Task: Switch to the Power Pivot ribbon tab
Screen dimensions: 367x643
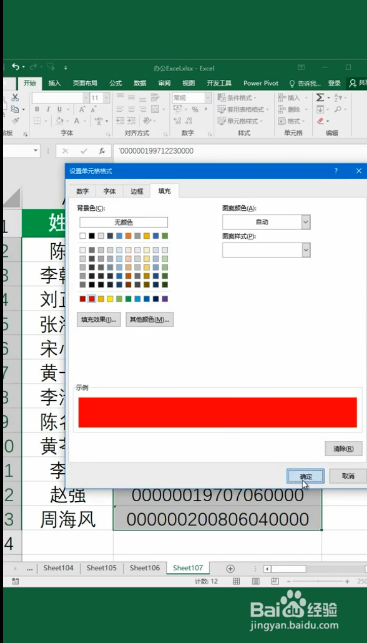Action: coord(261,83)
